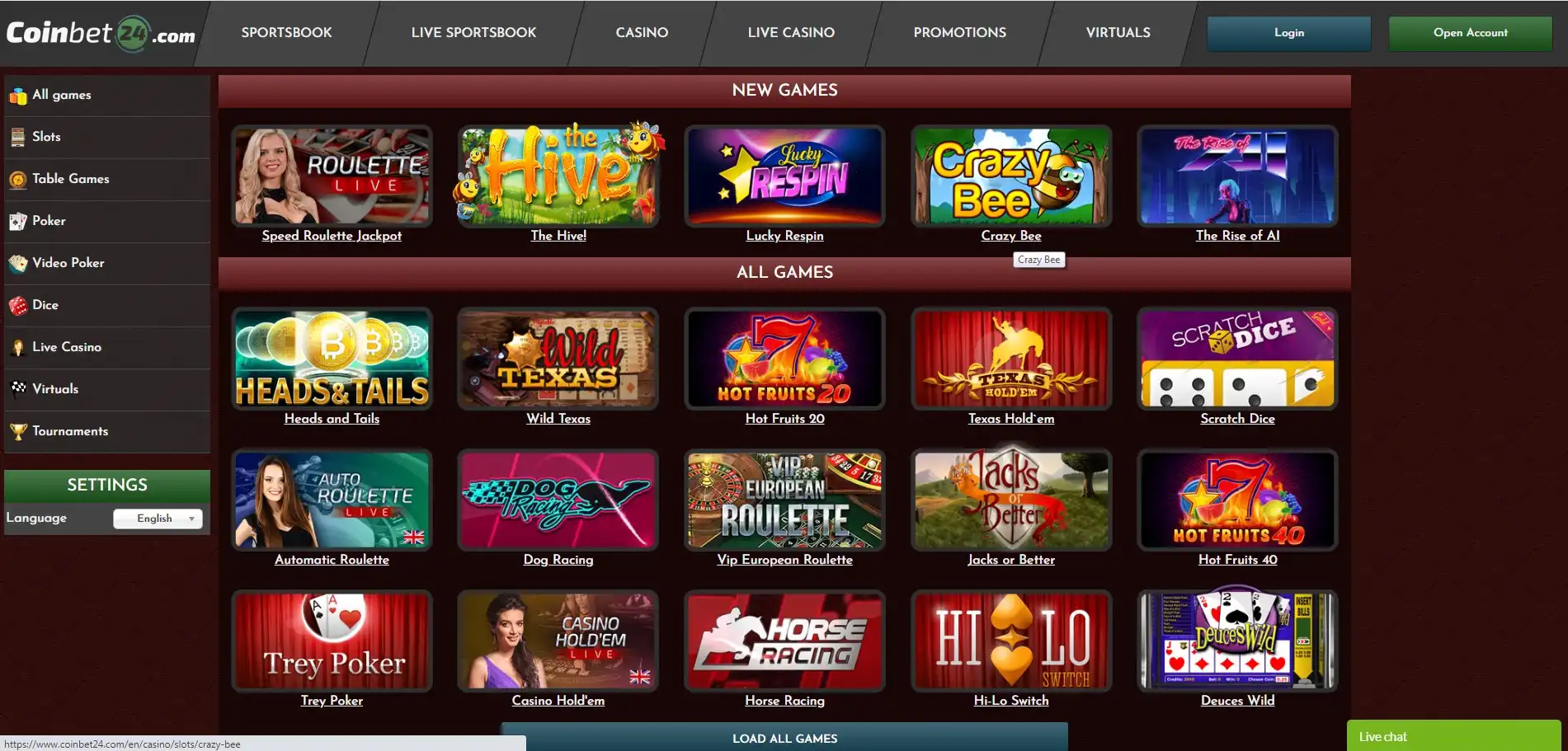Select the Live Casino sidebar icon

(x=18, y=348)
